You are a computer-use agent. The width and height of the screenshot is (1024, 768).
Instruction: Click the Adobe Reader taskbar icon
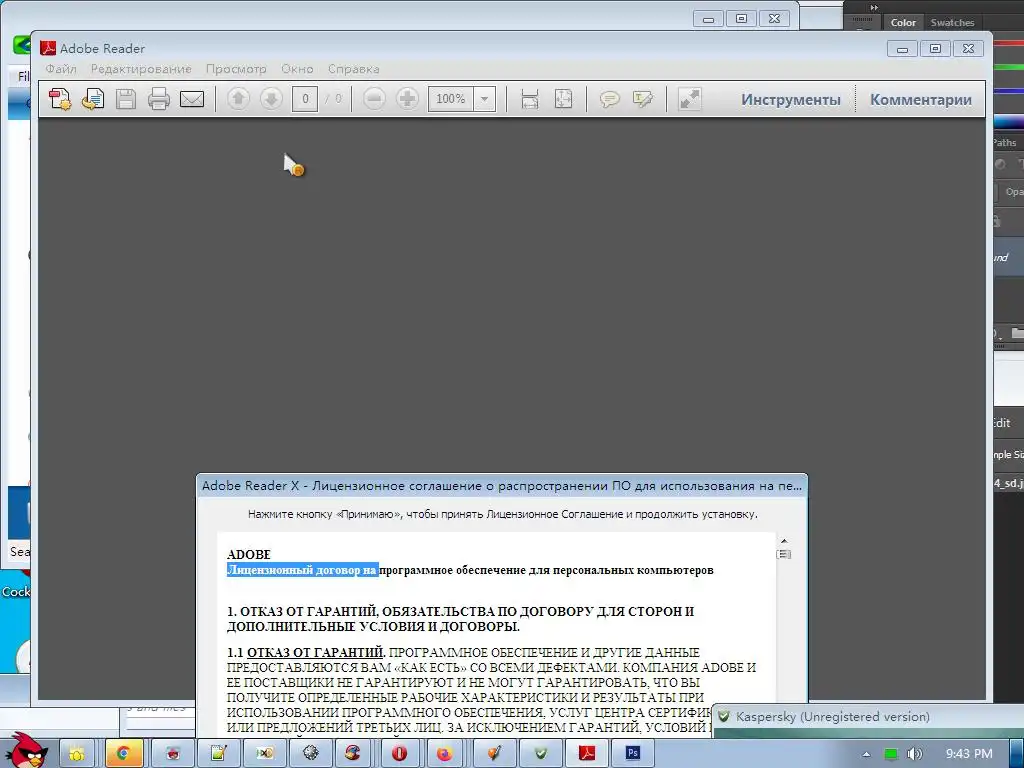click(x=586, y=753)
